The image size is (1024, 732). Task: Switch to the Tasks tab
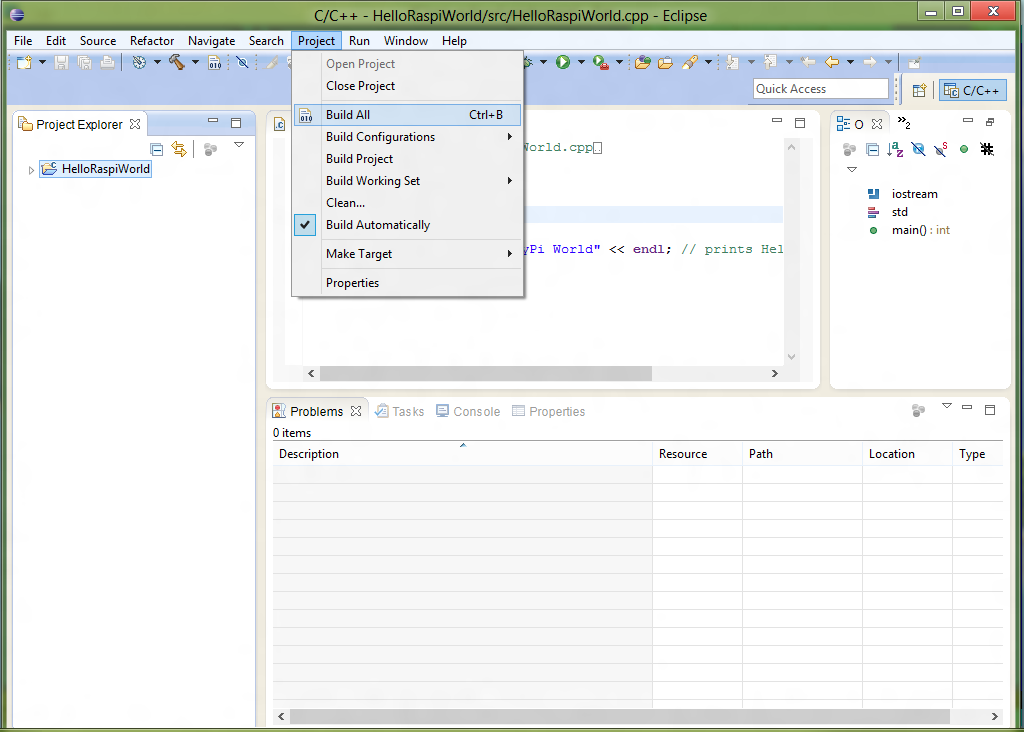(x=400, y=411)
